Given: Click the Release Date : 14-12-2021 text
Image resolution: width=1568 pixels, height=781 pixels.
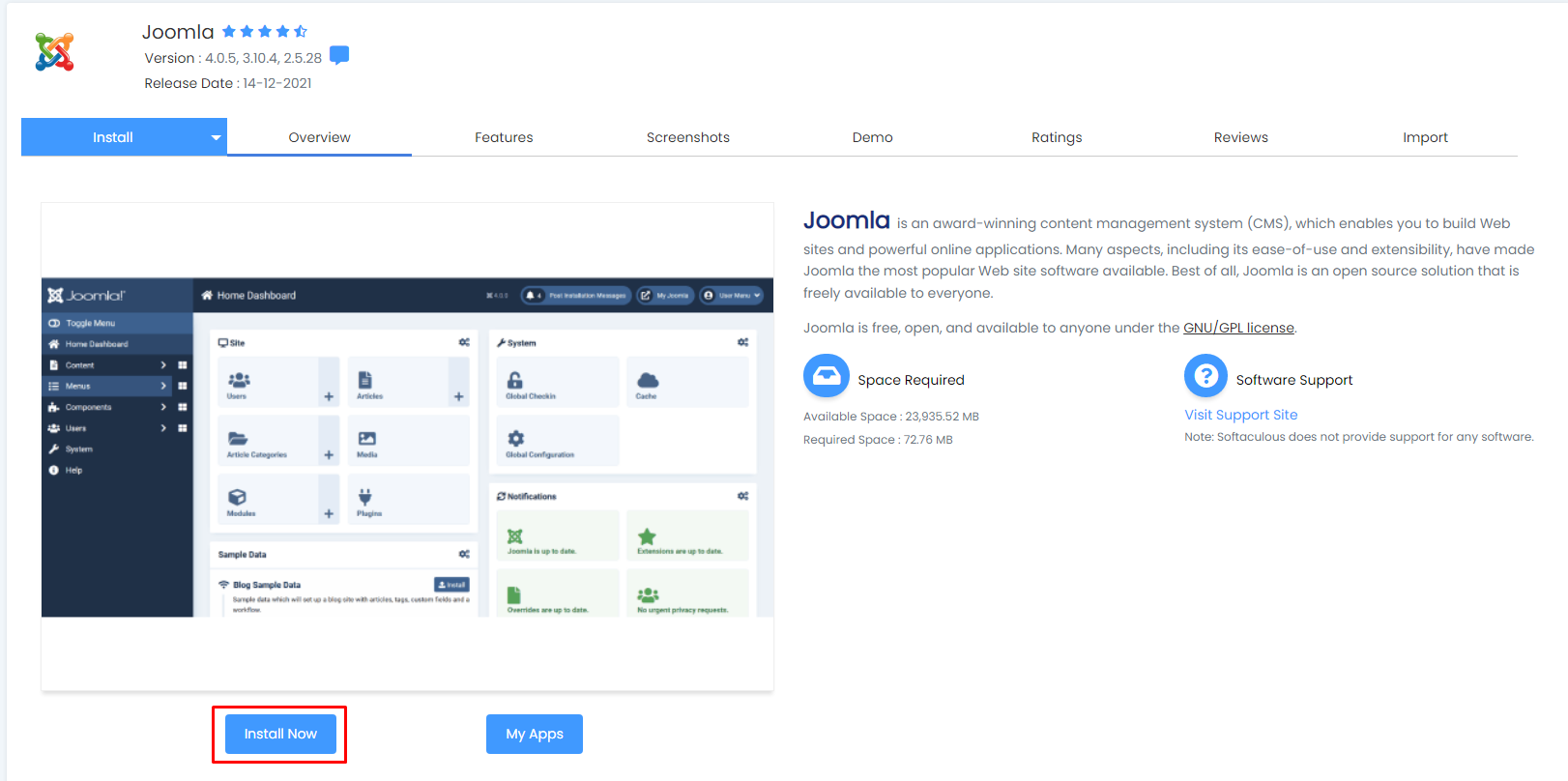Looking at the screenshot, I should tap(228, 83).
